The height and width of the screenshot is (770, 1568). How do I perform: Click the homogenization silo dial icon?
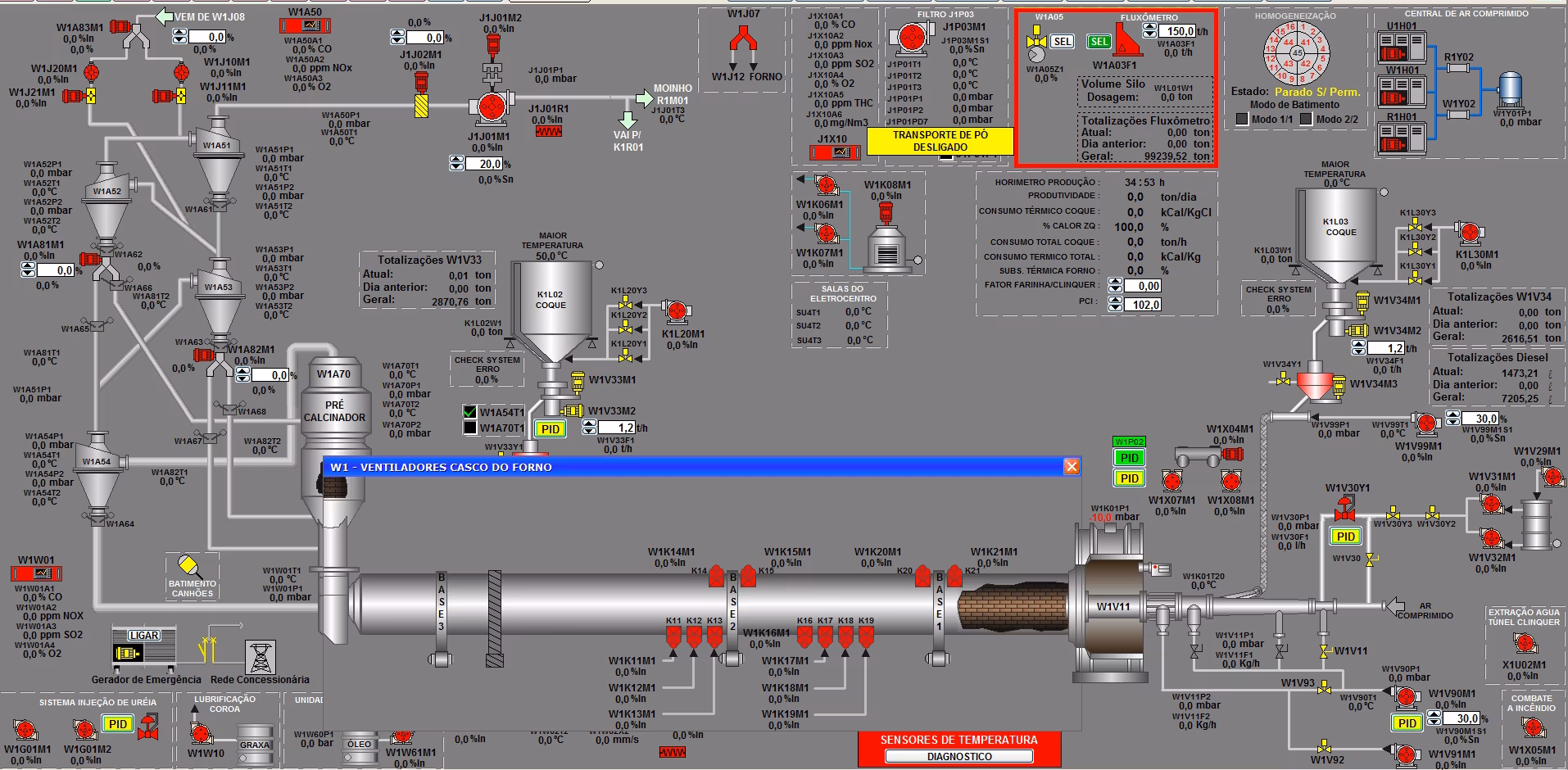tap(1296, 53)
